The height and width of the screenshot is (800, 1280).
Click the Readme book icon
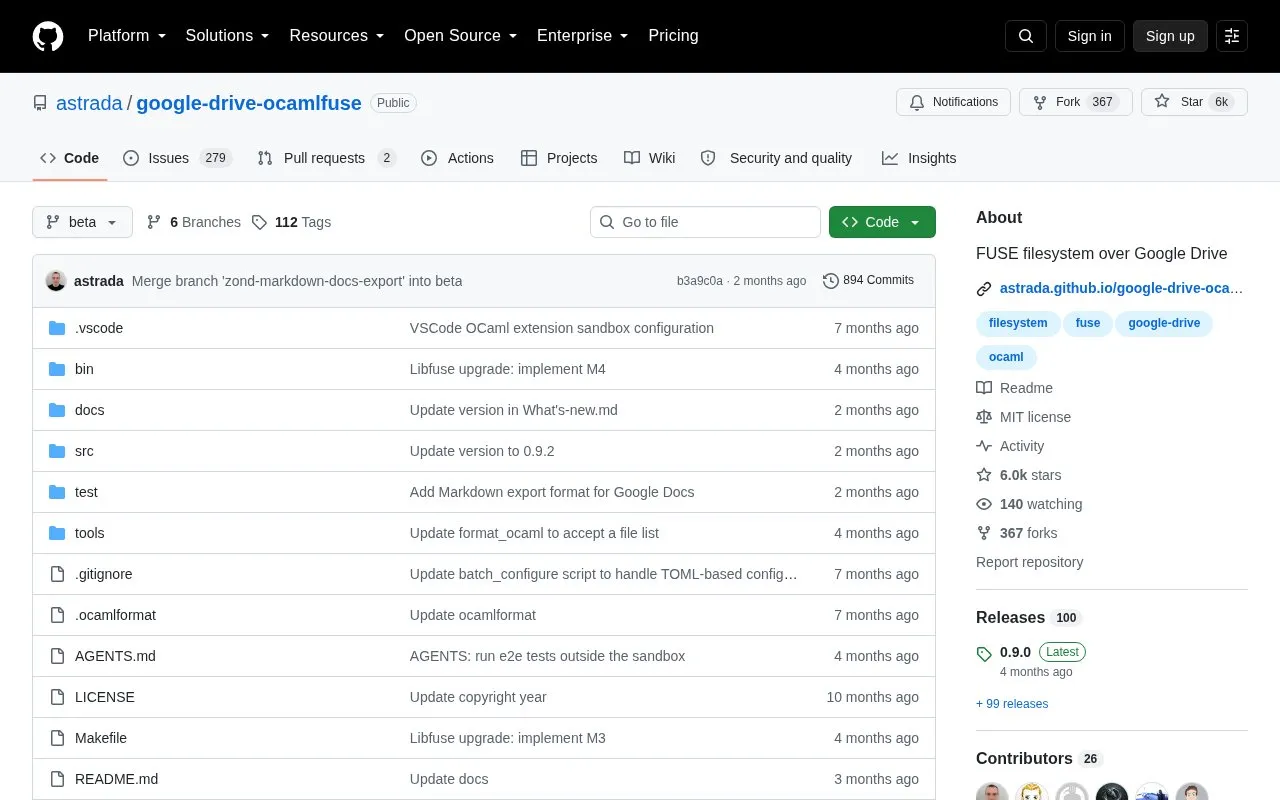point(984,388)
